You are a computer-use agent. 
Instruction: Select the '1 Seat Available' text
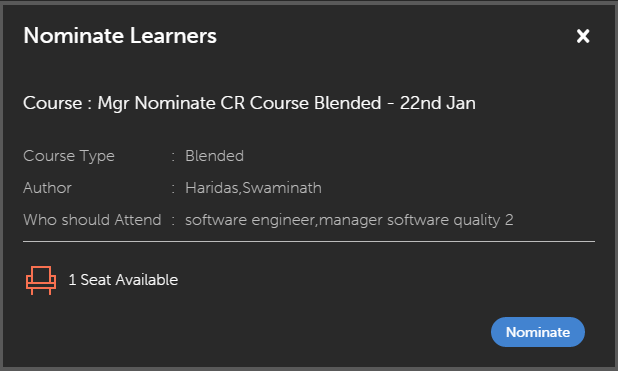(123, 280)
